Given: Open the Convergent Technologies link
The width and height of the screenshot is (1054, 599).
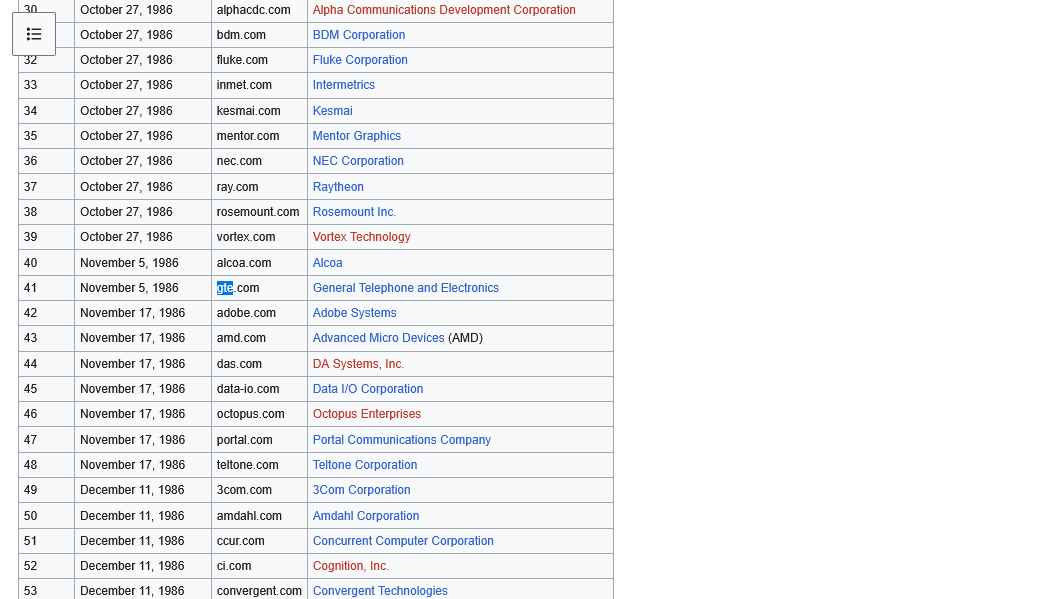Looking at the screenshot, I should coord(380,591).
